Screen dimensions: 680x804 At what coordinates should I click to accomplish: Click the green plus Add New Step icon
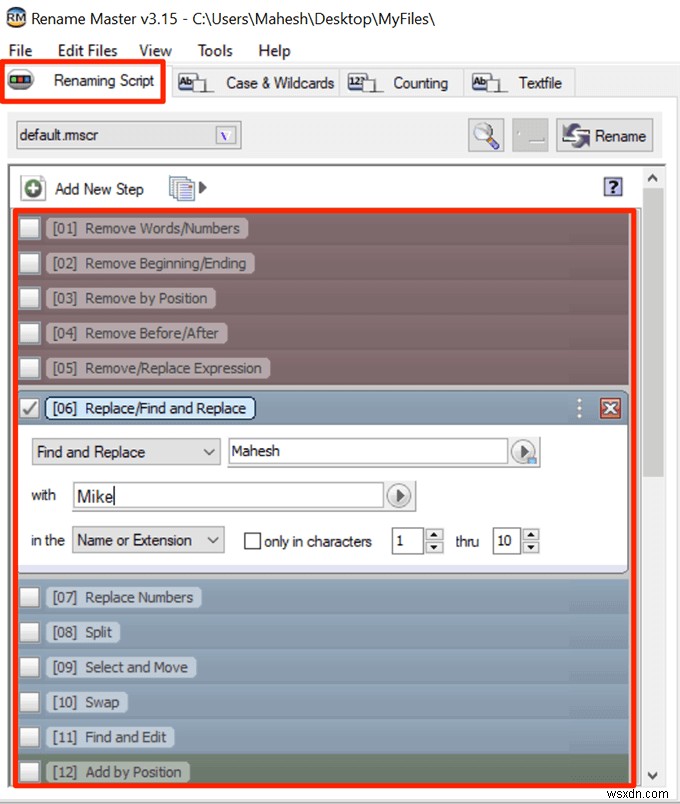coord(33,189)
